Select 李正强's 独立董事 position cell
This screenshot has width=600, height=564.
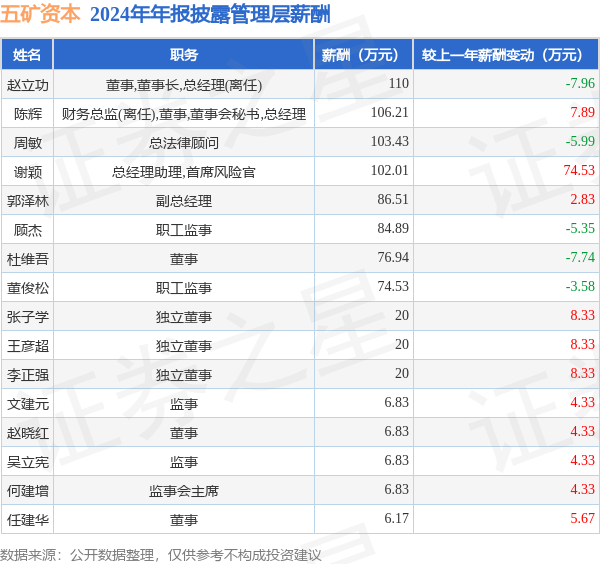184,375
